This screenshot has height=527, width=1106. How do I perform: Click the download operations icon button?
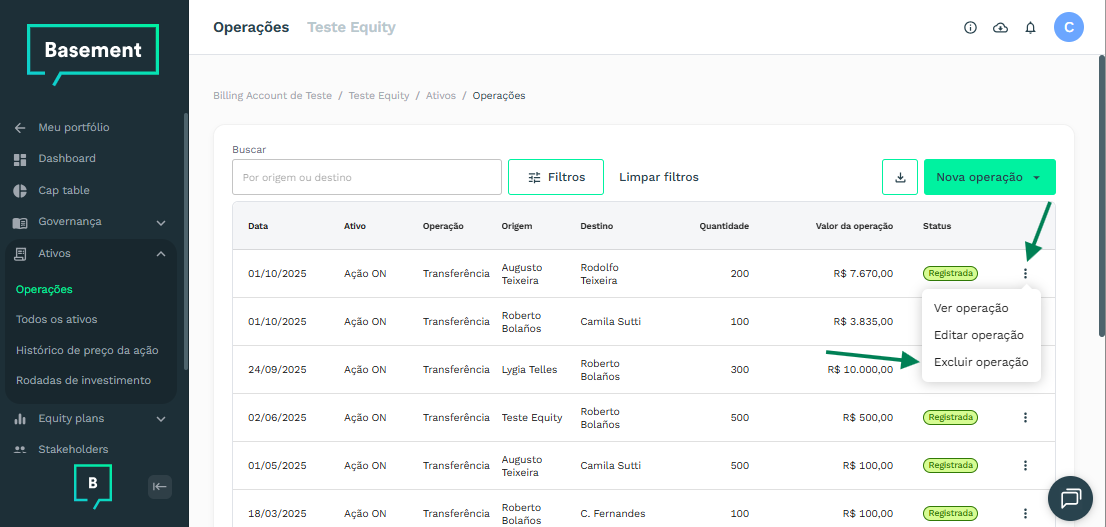[899, 177]
